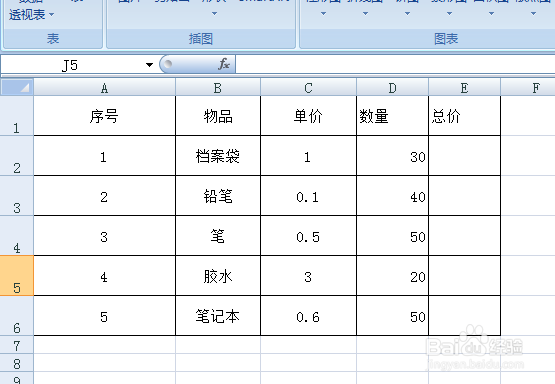This screenshot has width=555, height=384.
Task: Select the empty 总价 cell for 胶水
Action: pyautogui.click(x=464, y=276)
